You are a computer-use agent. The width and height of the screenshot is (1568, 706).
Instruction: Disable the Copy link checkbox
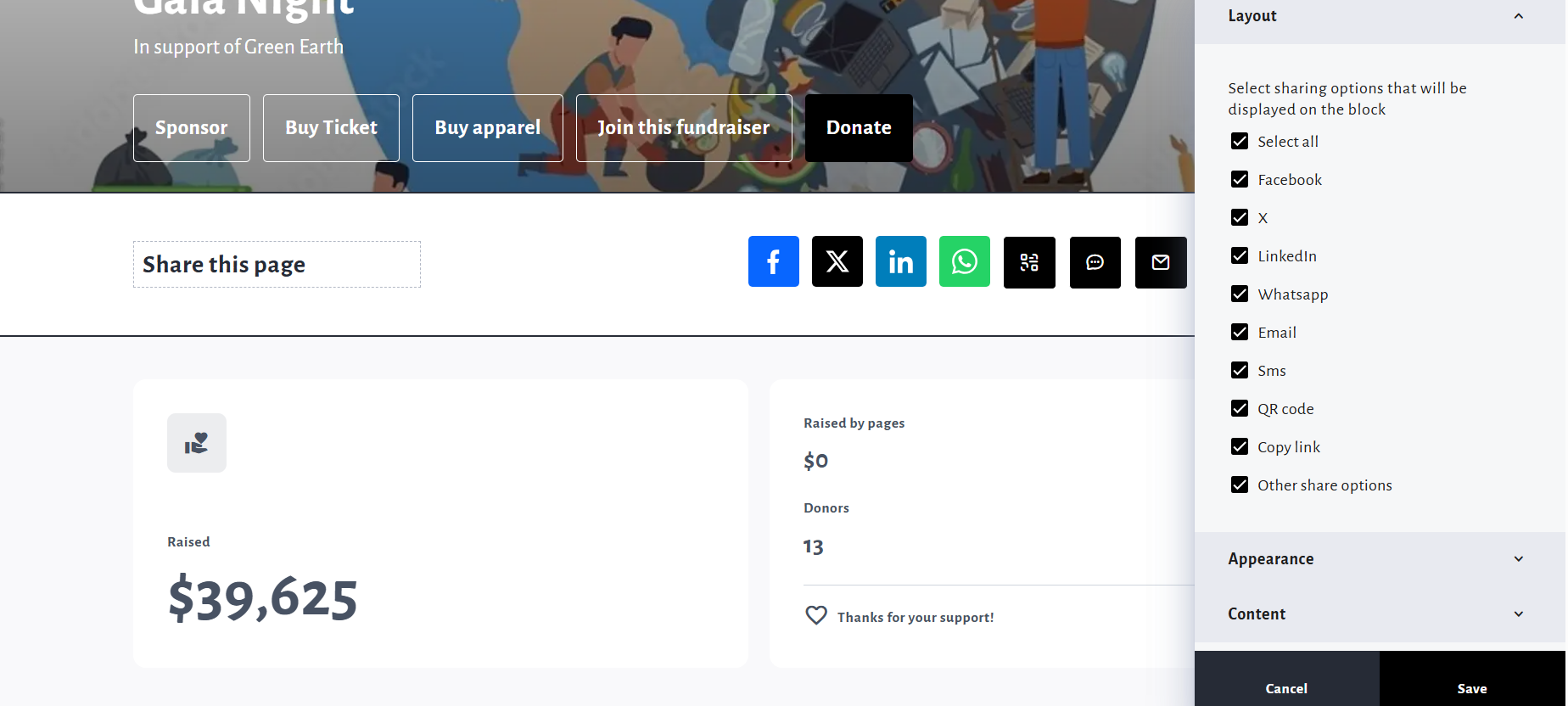pos(1240,446)
